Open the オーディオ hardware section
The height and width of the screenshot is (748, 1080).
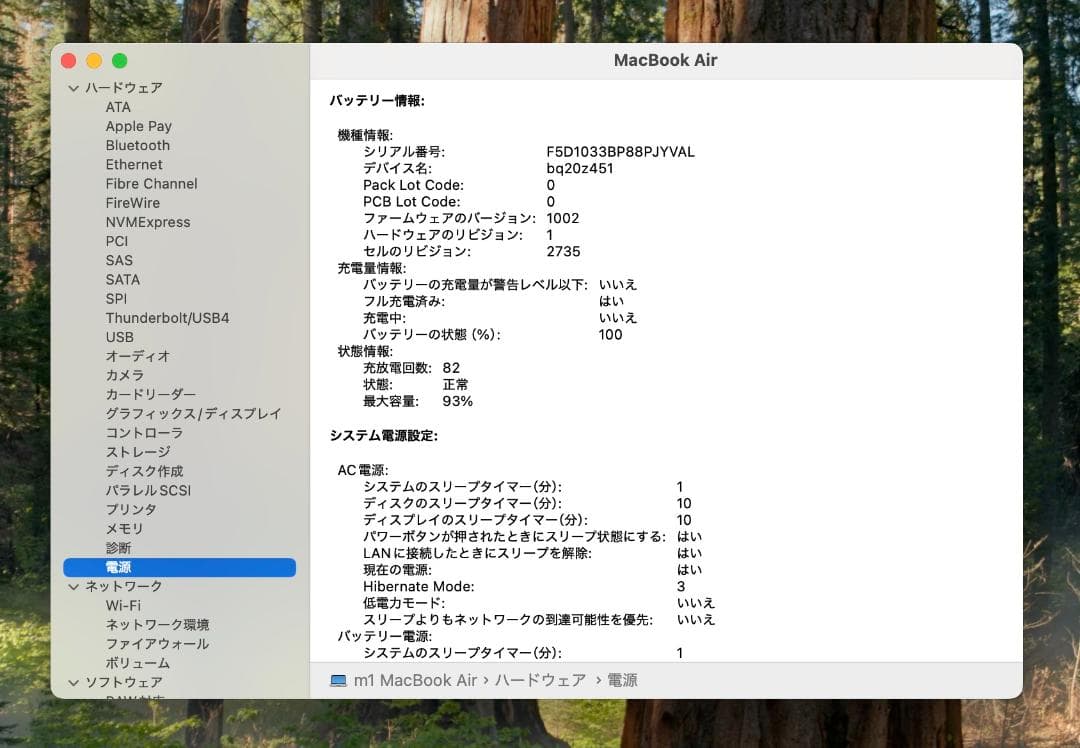(x=136, y=356)
